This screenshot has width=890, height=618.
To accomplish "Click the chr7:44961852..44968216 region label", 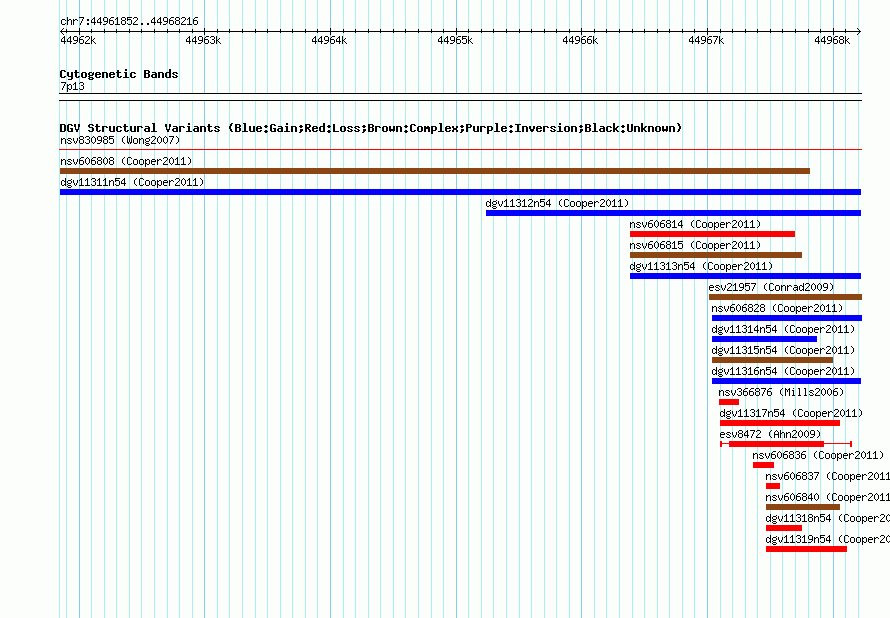I will point(129,21).
